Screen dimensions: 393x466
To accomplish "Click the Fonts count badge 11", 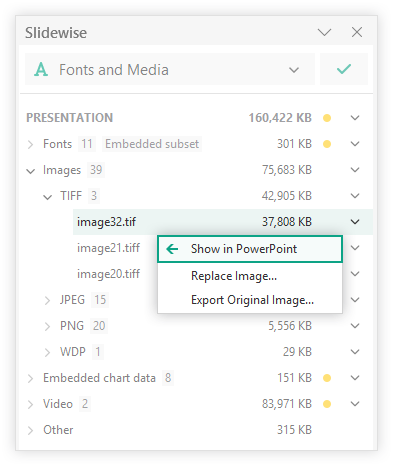I will pyautogui.click(x=87, y=144).
